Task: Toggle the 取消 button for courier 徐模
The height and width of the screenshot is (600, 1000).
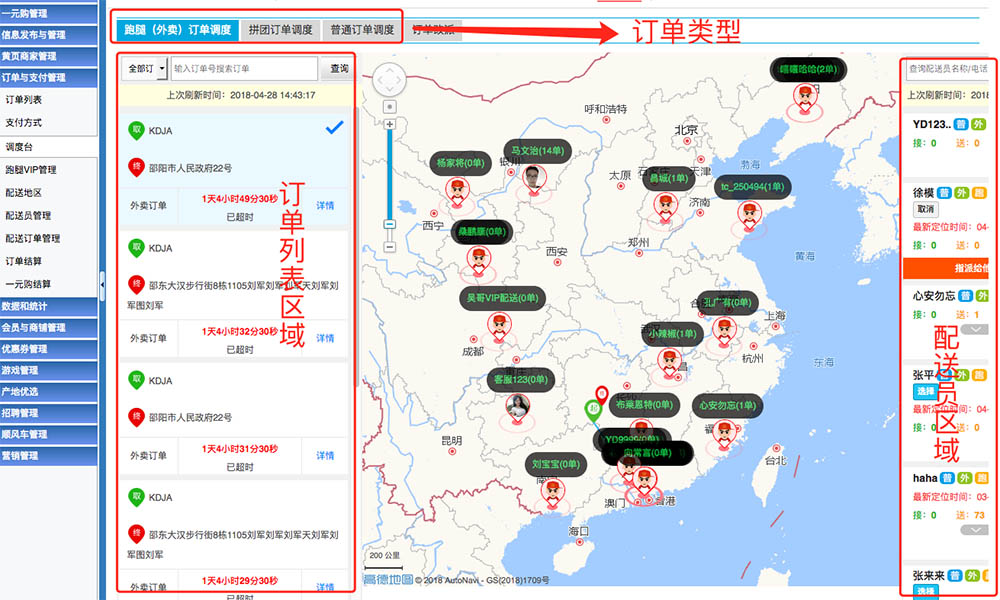Action: 925,209
